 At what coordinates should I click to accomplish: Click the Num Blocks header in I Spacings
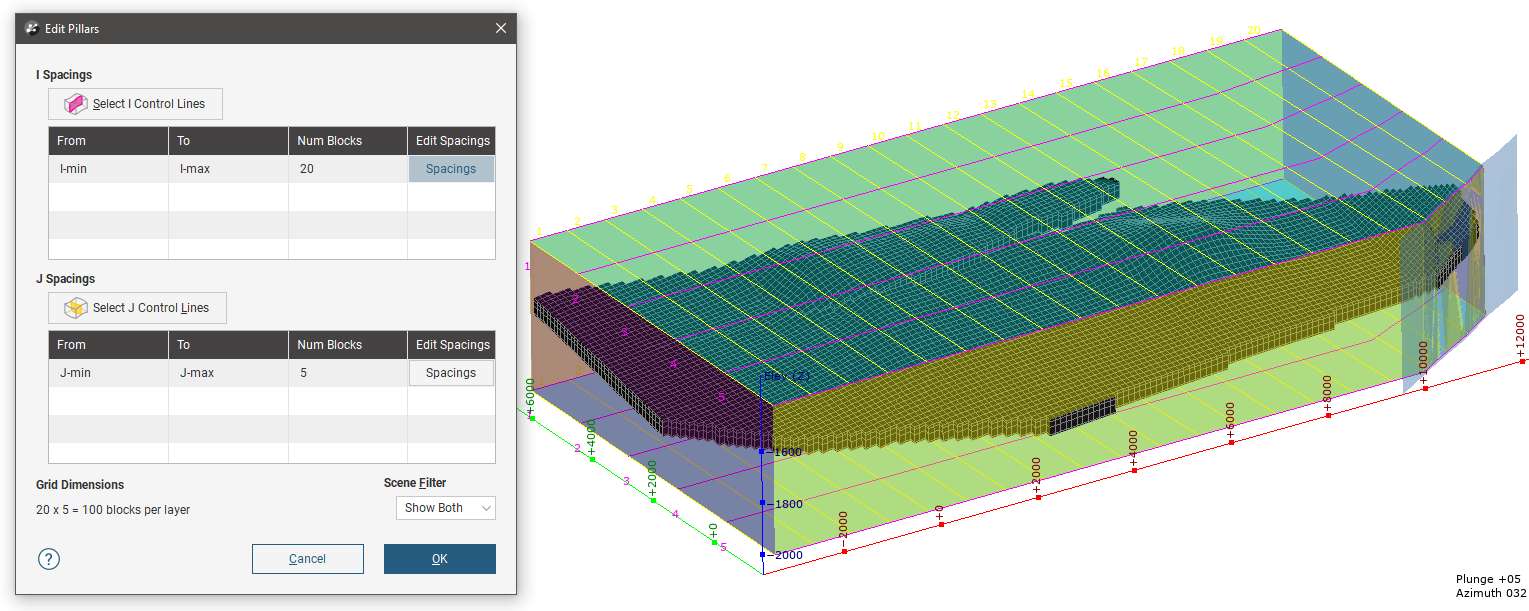tap(346, 141)
